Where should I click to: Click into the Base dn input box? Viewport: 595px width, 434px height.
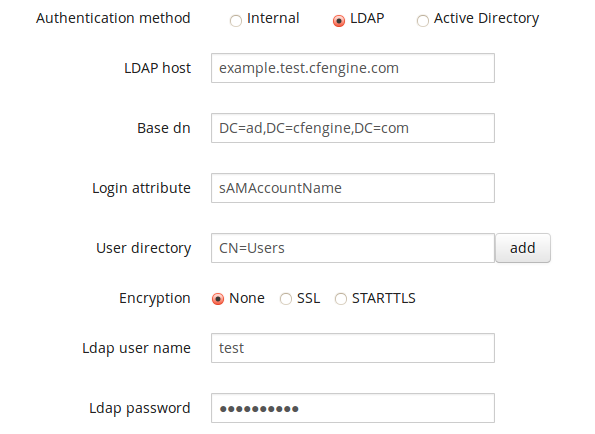tap(353, 128)
